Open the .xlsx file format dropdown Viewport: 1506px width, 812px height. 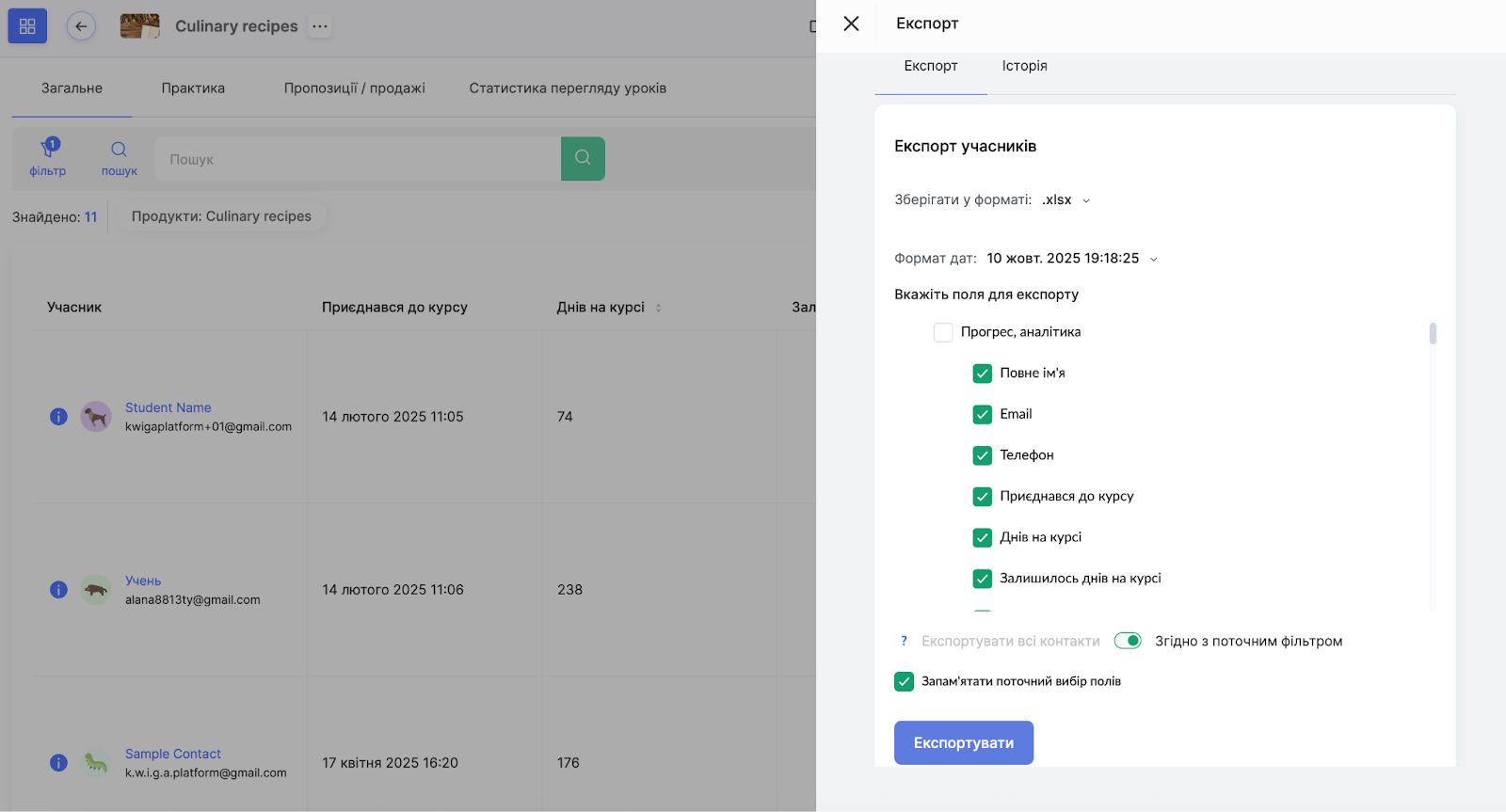[x=1065, y=199]
